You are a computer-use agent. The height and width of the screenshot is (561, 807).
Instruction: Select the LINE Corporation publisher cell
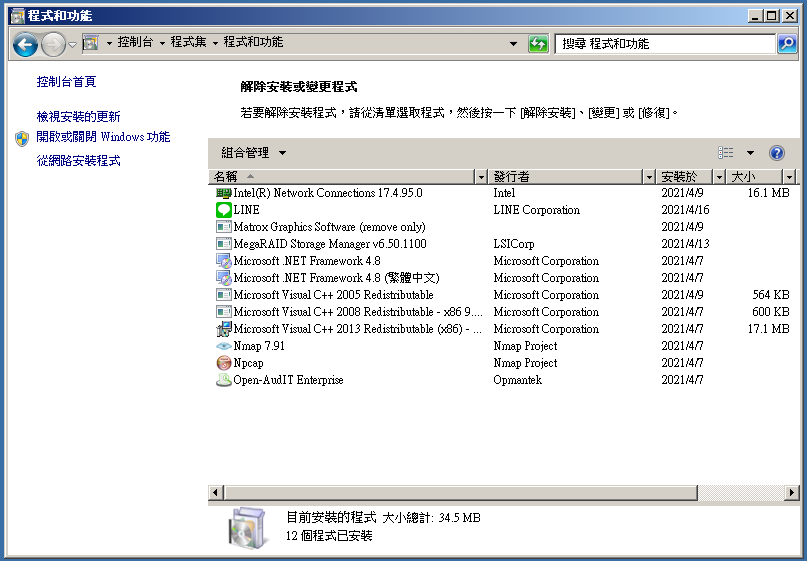[x=537, y=210]
